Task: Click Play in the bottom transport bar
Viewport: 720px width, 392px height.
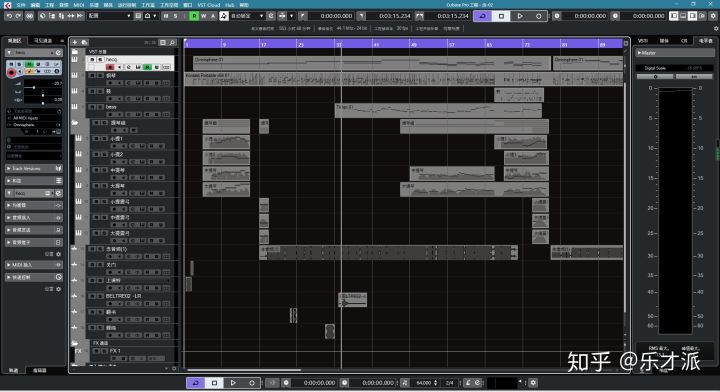Action: tap(233, 382)
